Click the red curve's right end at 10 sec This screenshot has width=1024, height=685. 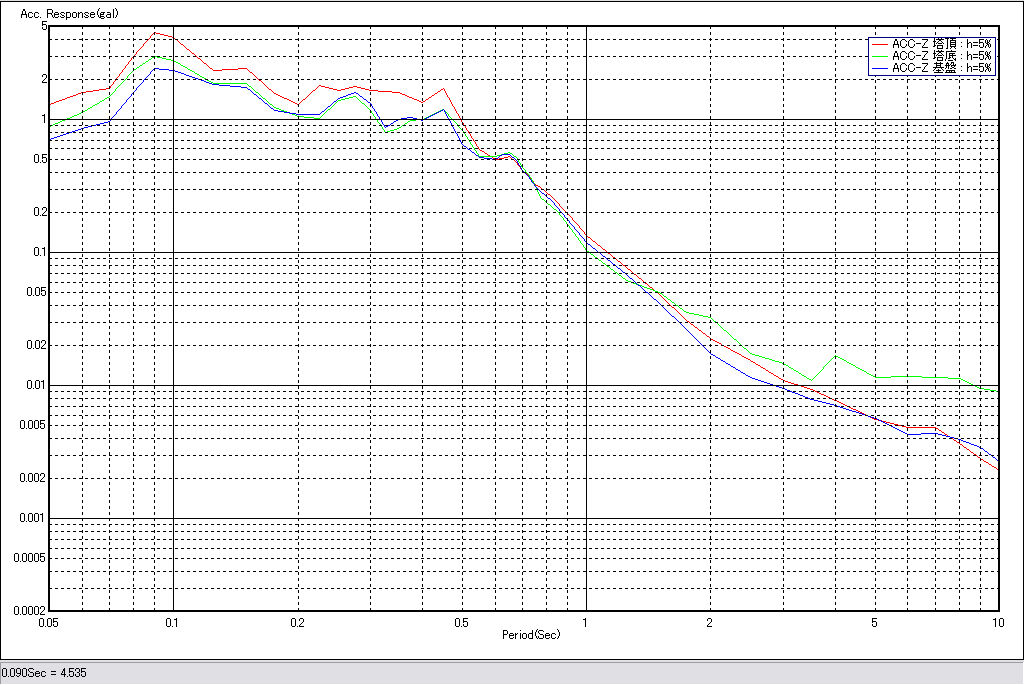(997, 469)
